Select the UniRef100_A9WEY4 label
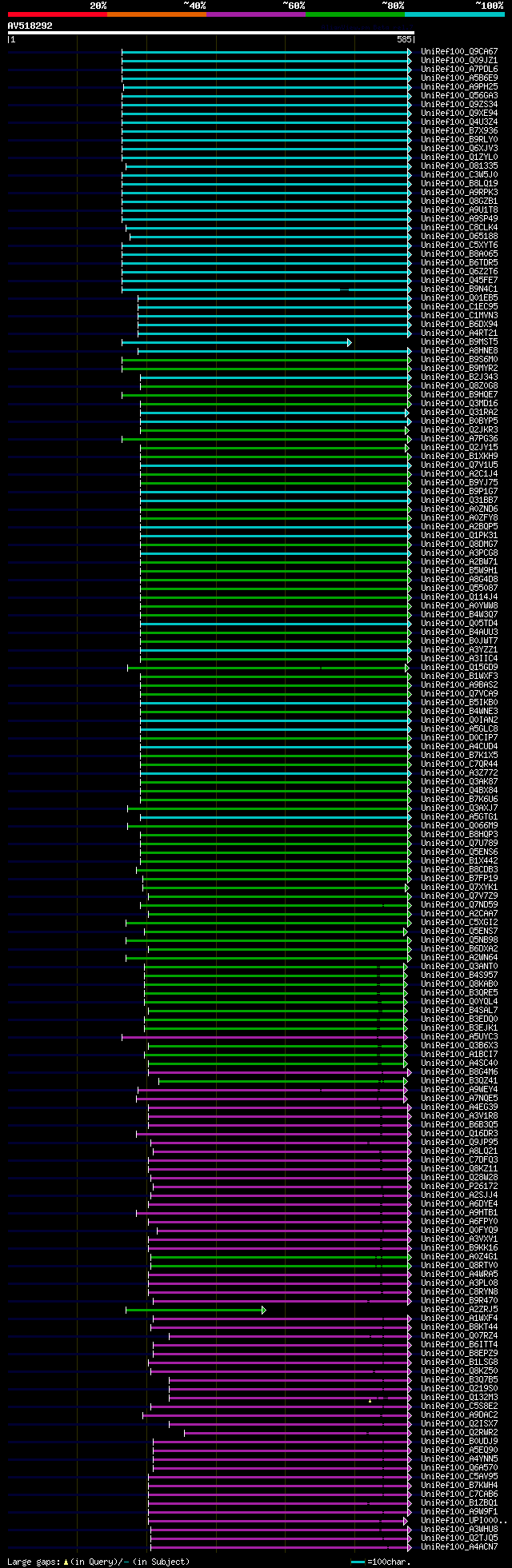Viewport: 512px width, 1568px height. 459,1090
